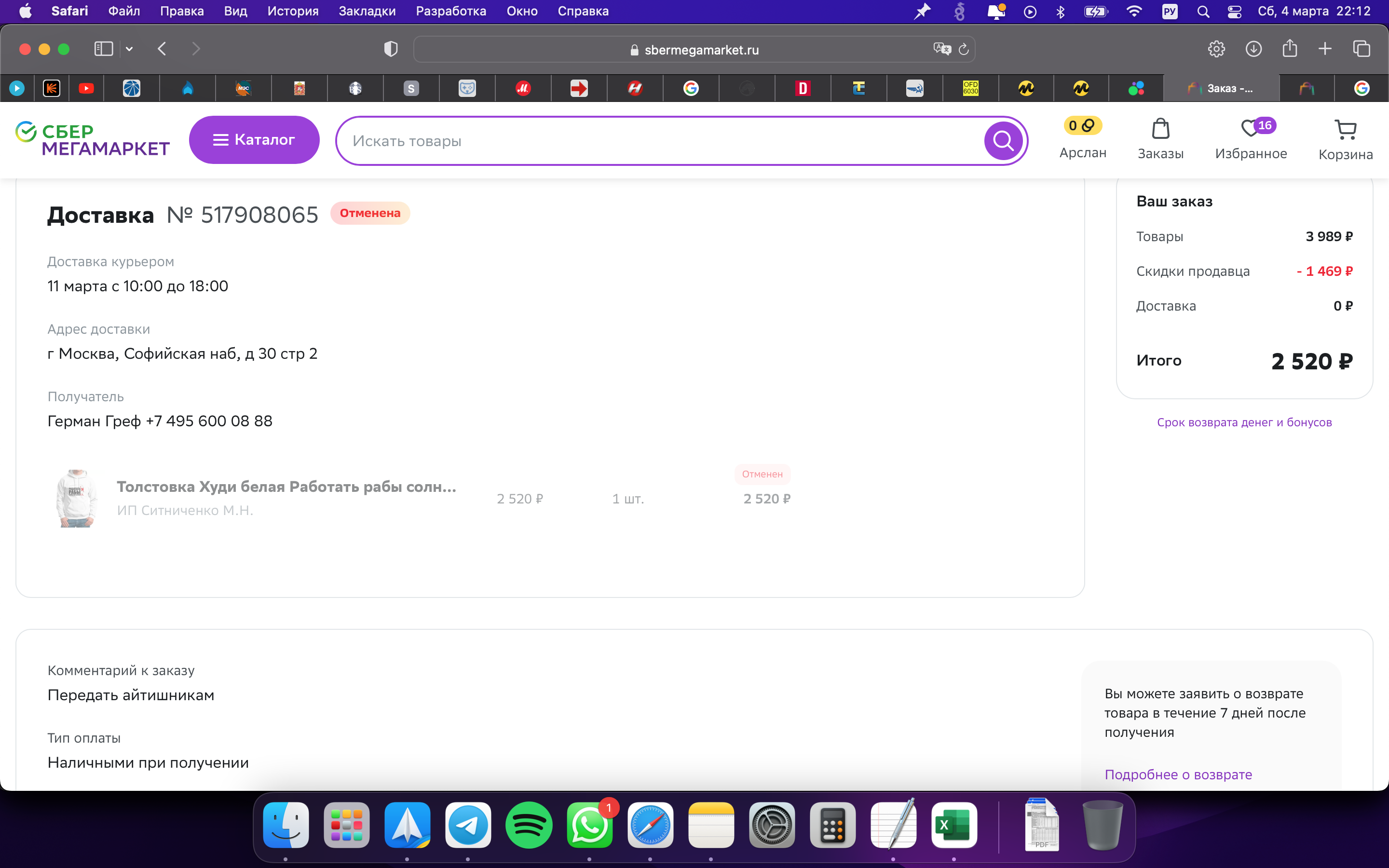The height and width of the screenshot is (868, 1389).
Task: Click the sbermegamarket.ru address bar
Action: [x=694, y=49]
